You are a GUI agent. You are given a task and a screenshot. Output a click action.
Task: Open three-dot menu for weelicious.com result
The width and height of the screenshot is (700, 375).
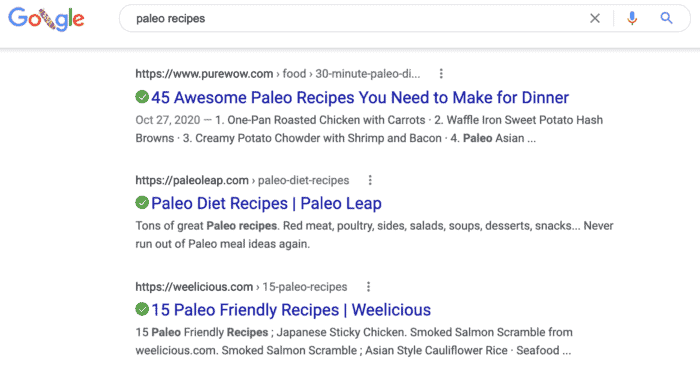point(368,287)
